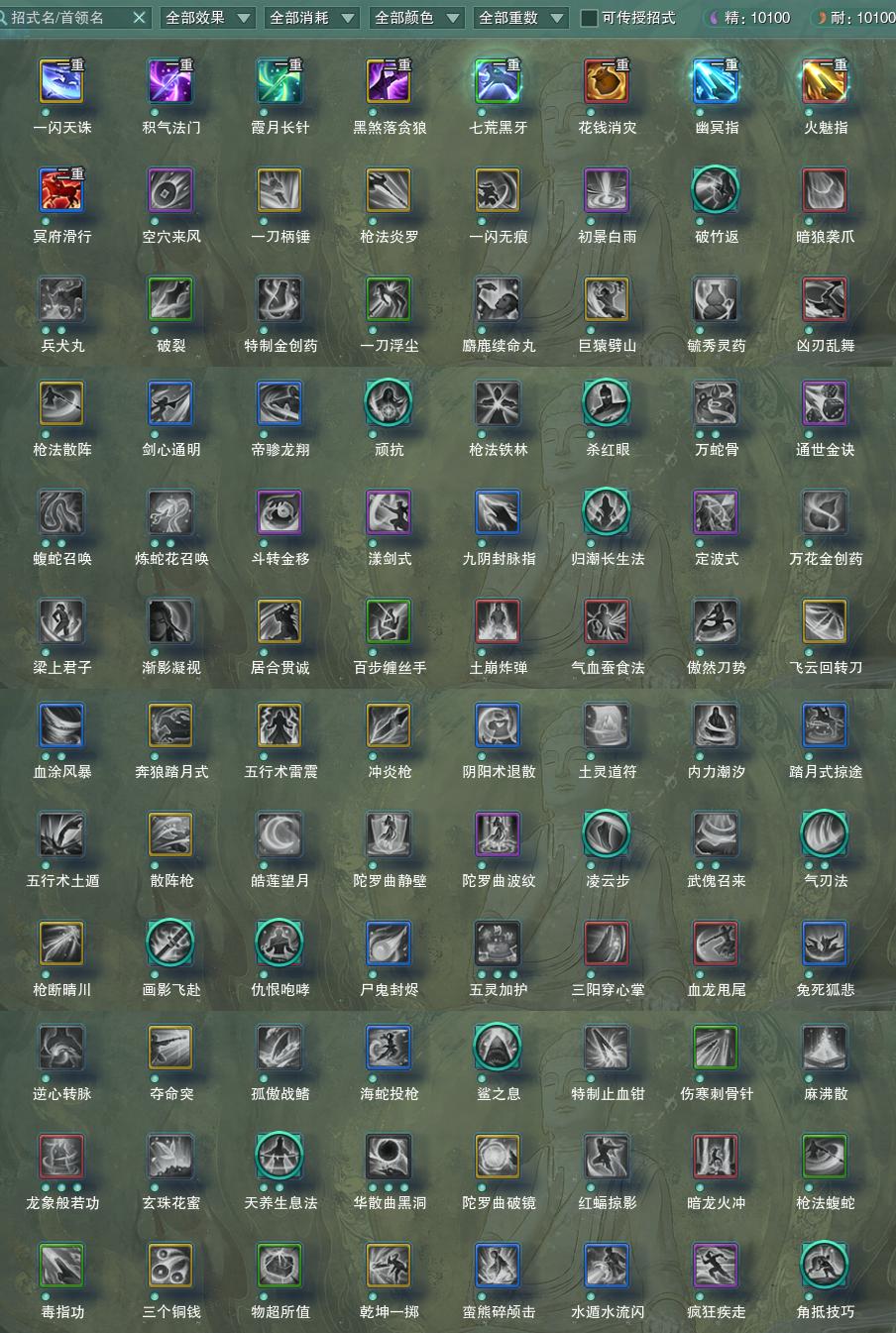Click the 水遁水流闪 skill name label
Screen dimensions: 896x1333
click(x=608, y=1312)
